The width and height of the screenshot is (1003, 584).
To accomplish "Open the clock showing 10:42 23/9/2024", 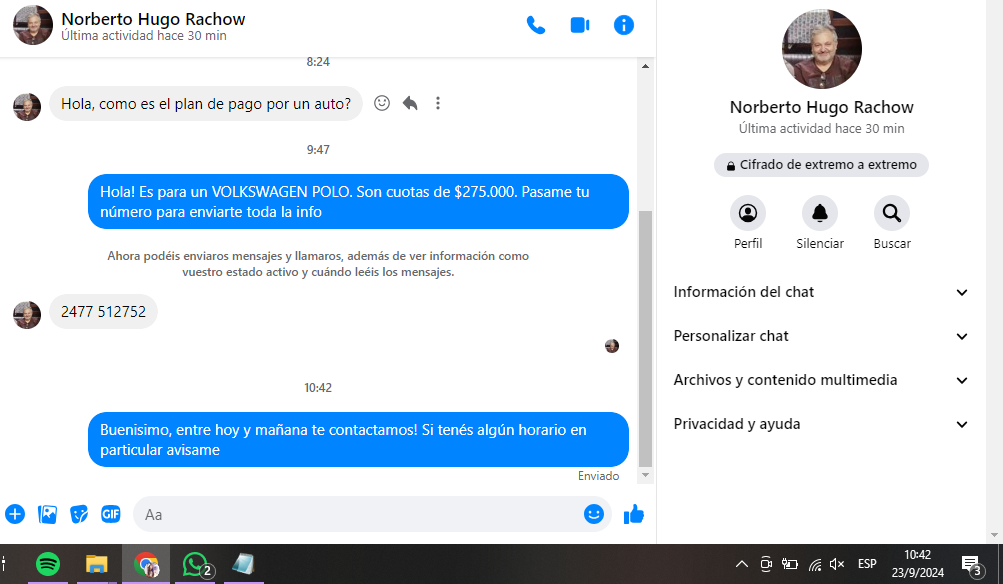I will tap(917, 564).
